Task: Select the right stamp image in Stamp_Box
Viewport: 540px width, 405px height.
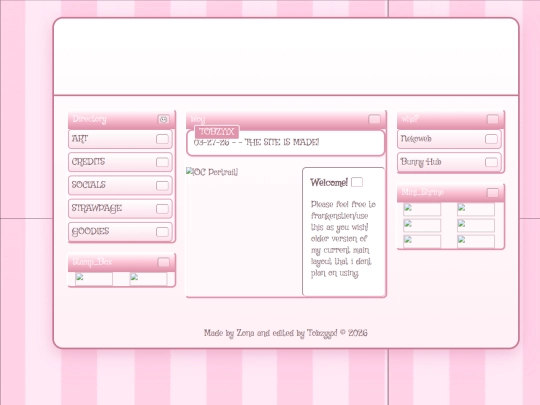Action: [x=148, y=279]
